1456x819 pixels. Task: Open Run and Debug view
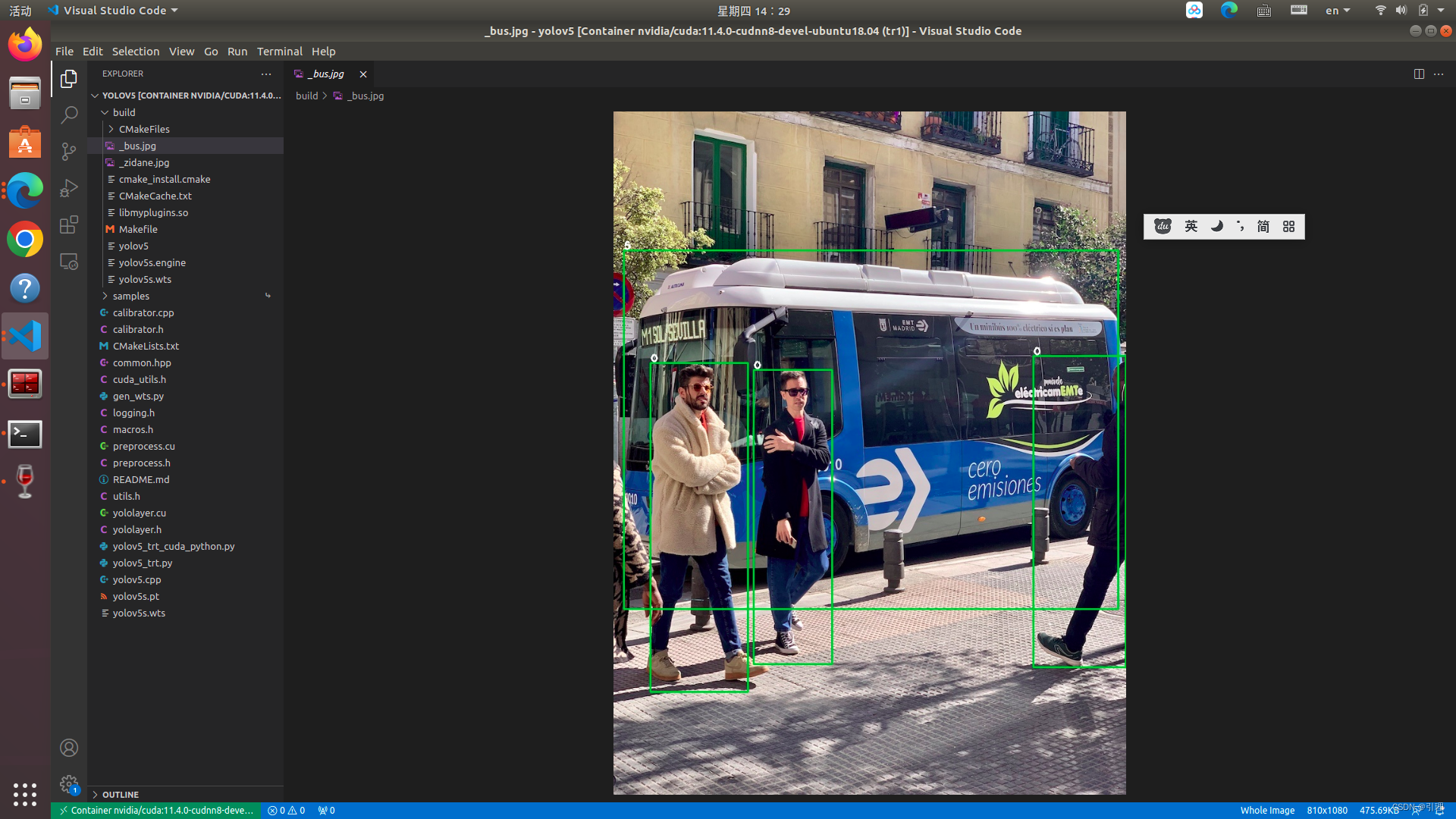click(x=69, y=188)
